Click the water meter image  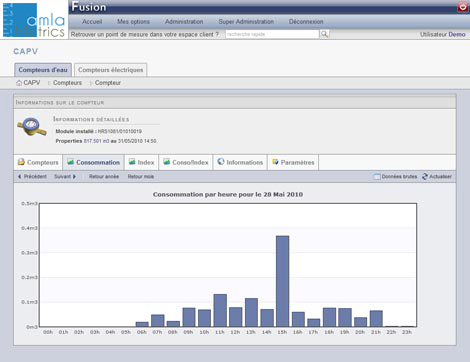tap(32, 127)
